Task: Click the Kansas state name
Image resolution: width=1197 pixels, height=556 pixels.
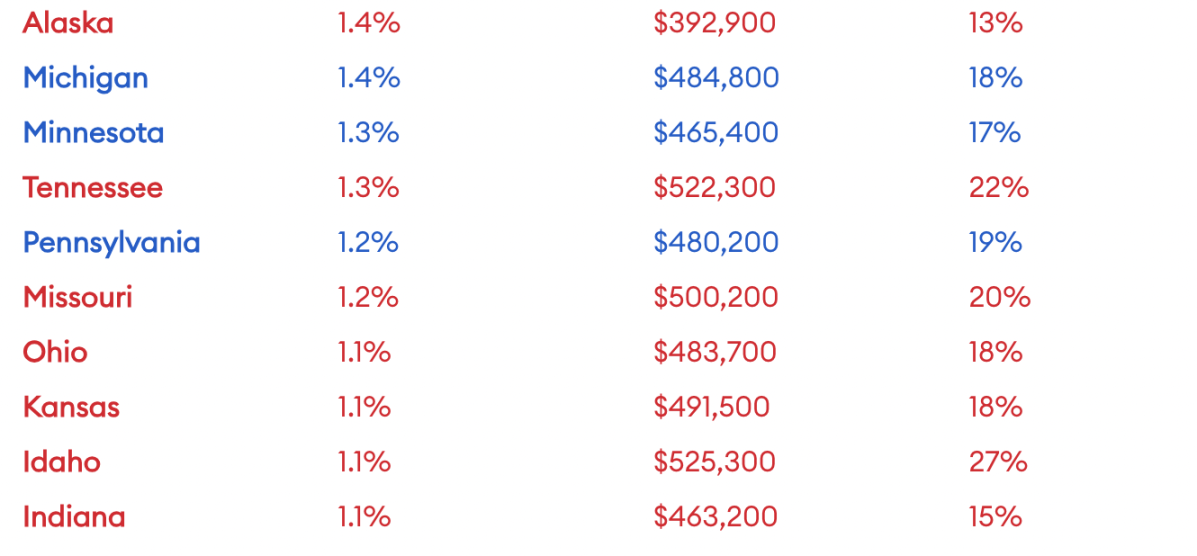Action: (71, 407)
